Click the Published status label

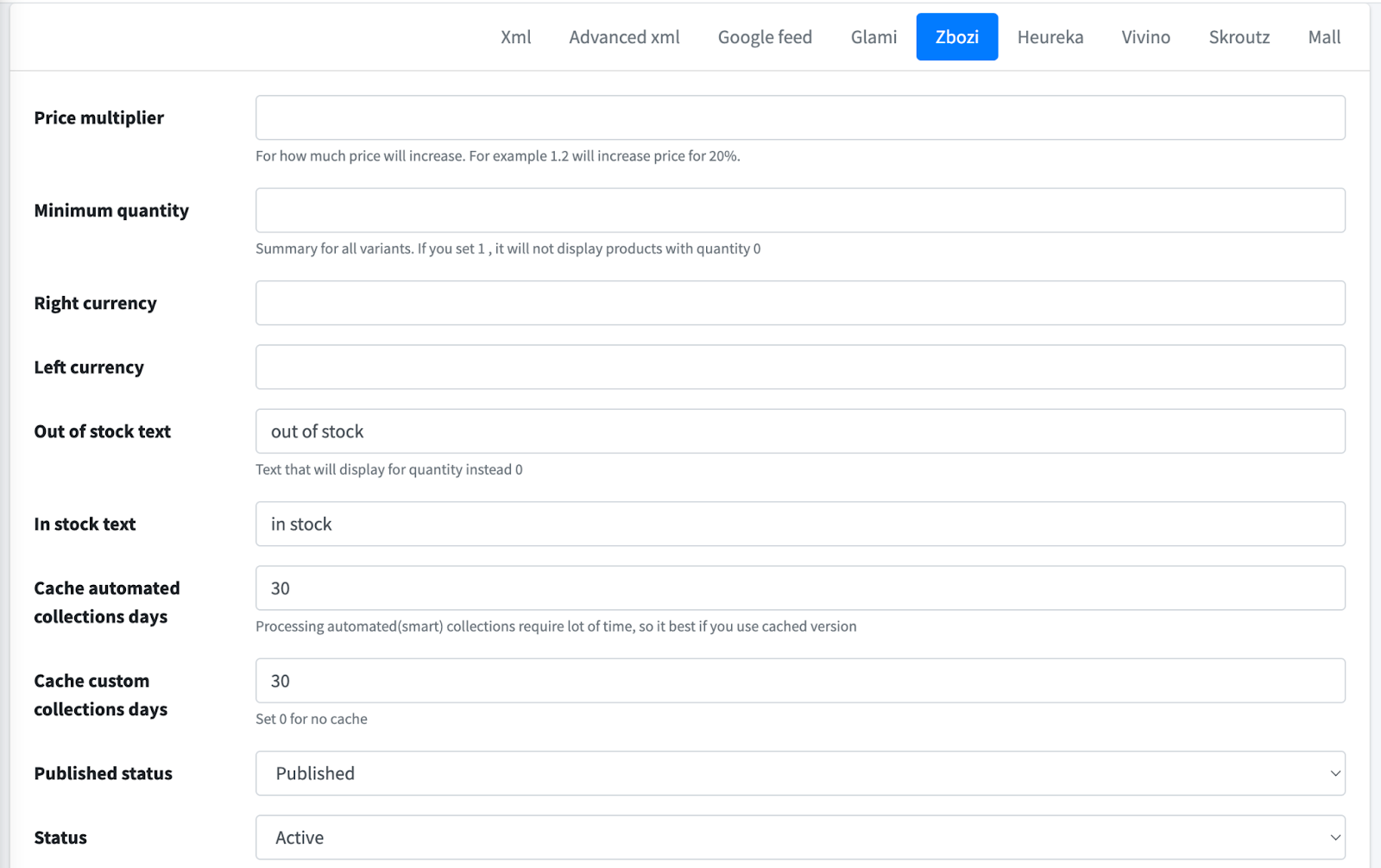point(104,773)
